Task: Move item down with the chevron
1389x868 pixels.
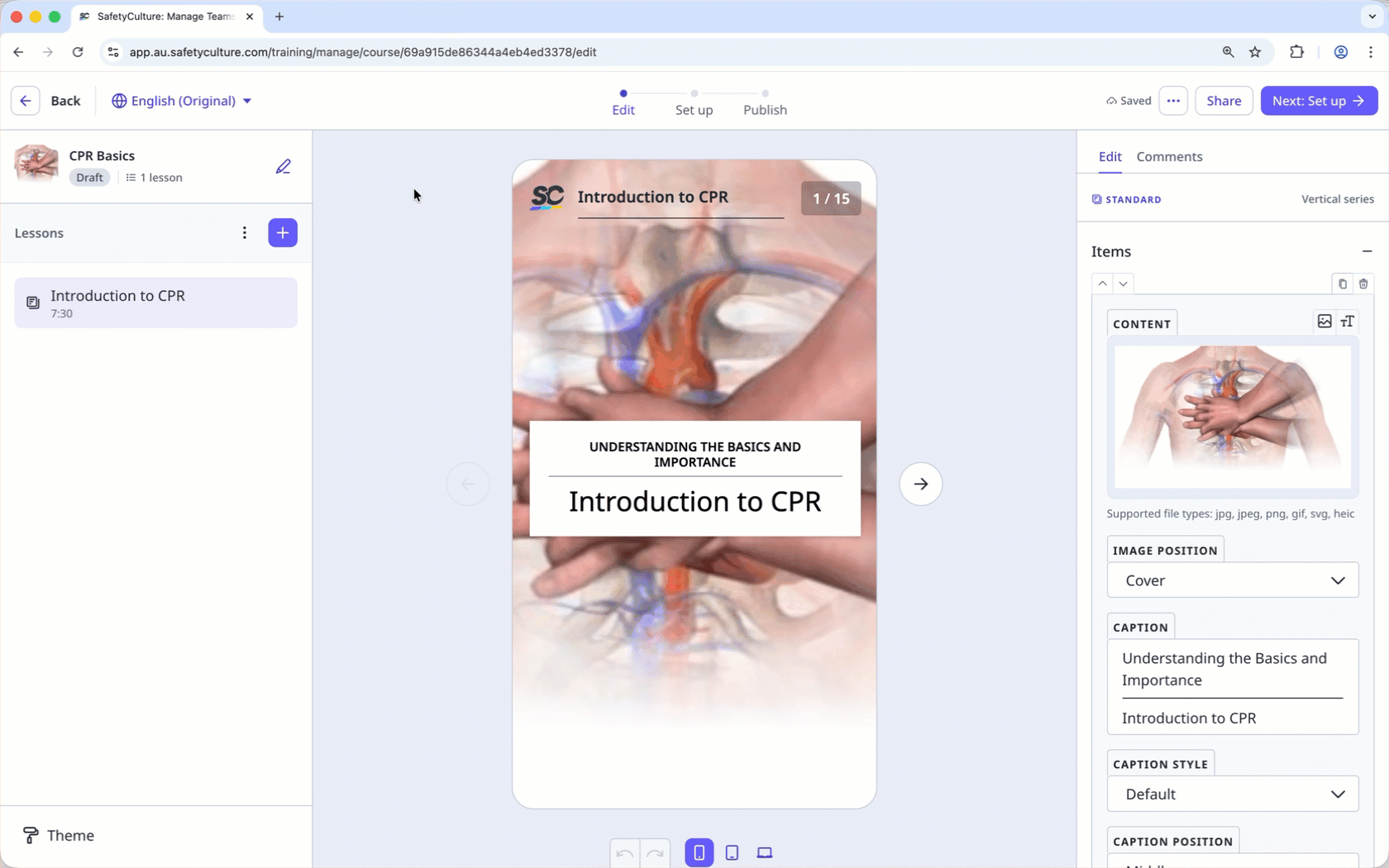Action: pyautogui.click(x=1123, y=284)
